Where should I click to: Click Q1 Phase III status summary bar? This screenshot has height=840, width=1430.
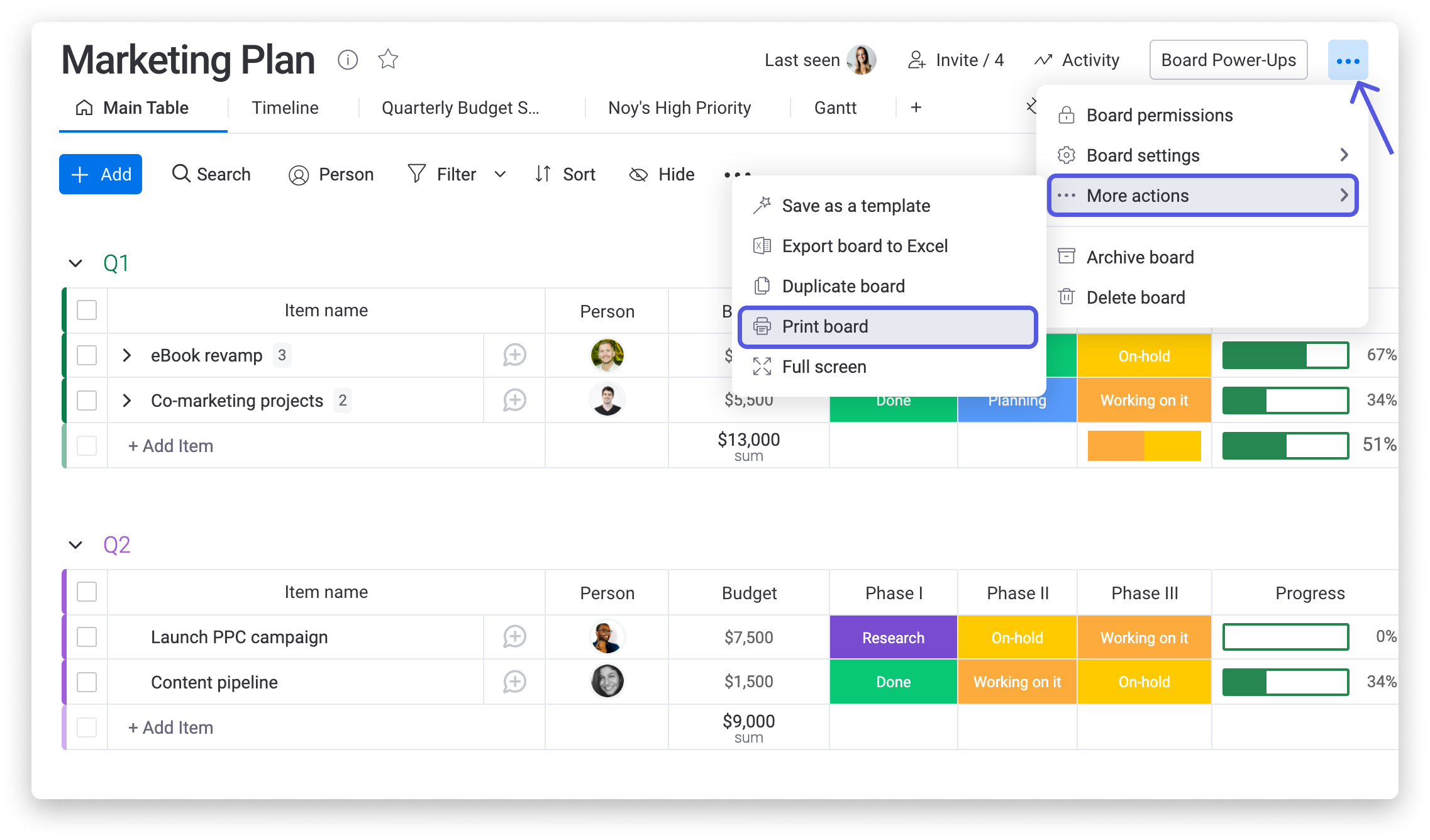(x=1144, y=445)
